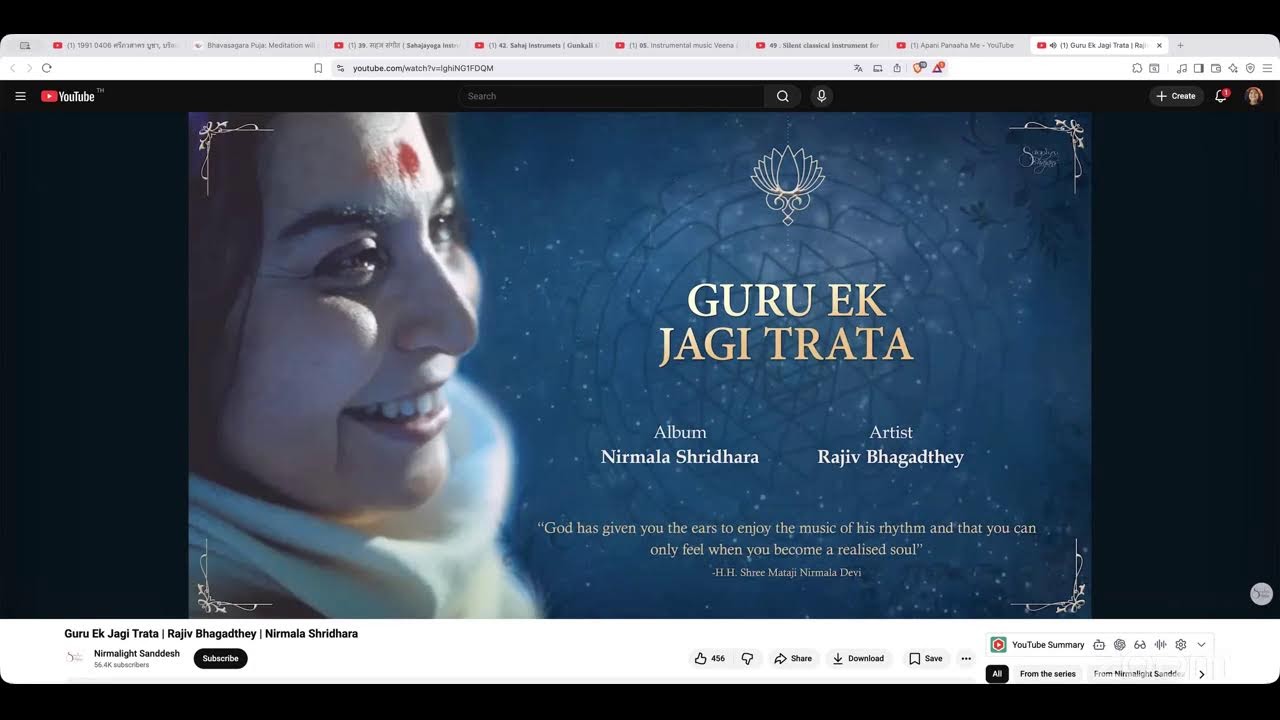
Task: Bookmark this page in address bar
Action: click(x=318, y=68)
